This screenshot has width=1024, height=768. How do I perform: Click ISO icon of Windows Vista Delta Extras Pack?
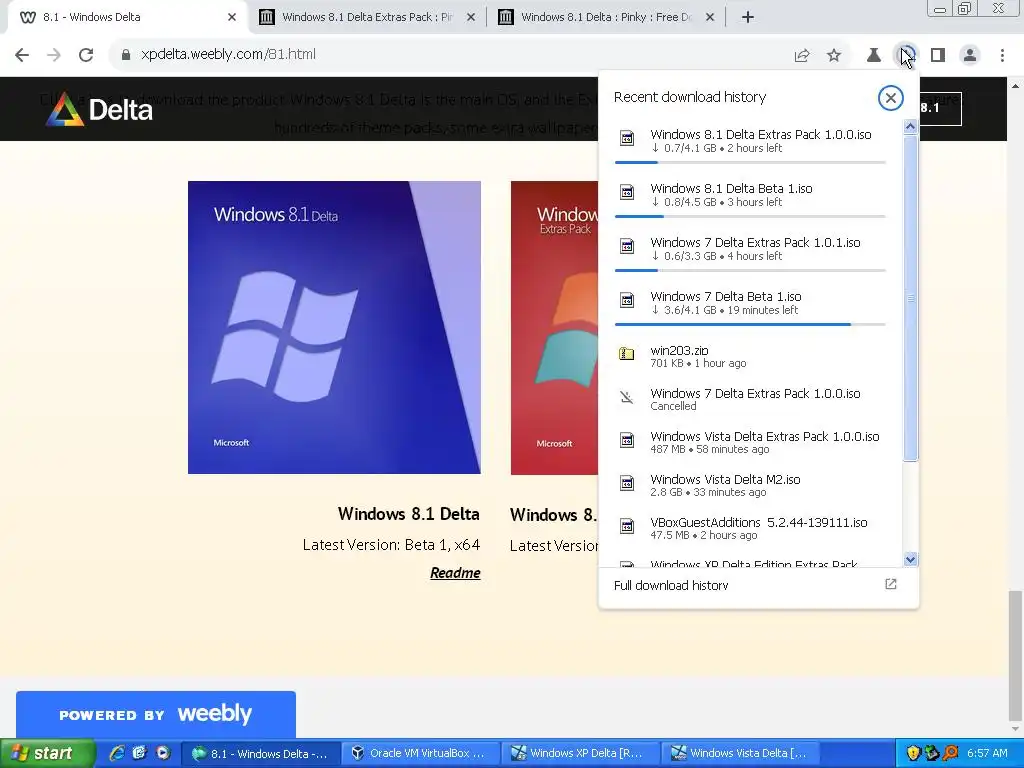[627, 440]
